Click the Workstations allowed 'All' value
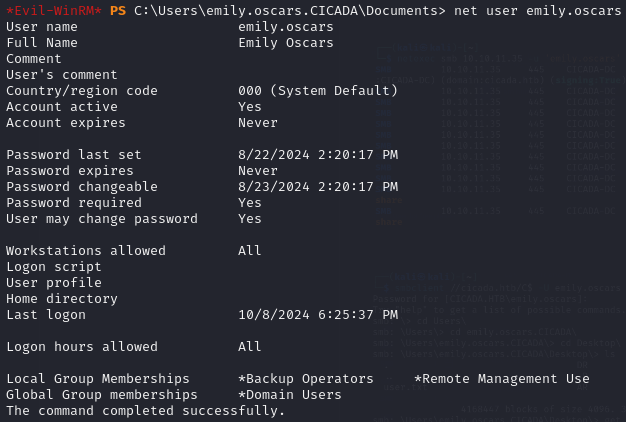626x422 pixels. click(250, 251)
